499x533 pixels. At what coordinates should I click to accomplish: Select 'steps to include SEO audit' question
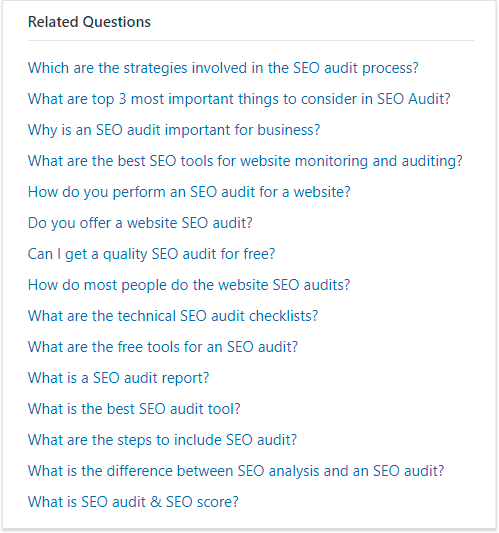(x=162, y=440)
